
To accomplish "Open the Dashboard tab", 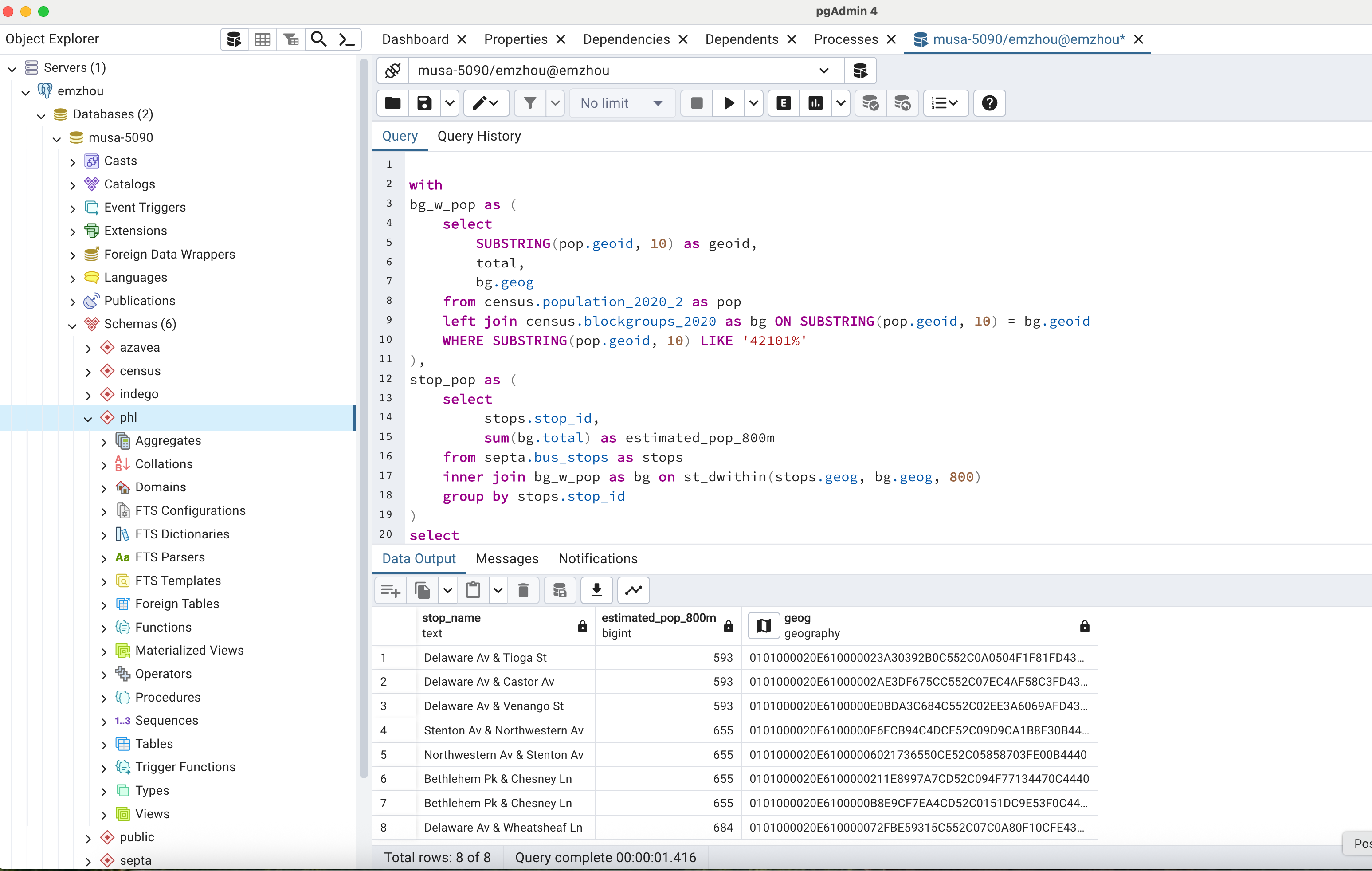I will [x=415, y=39].
